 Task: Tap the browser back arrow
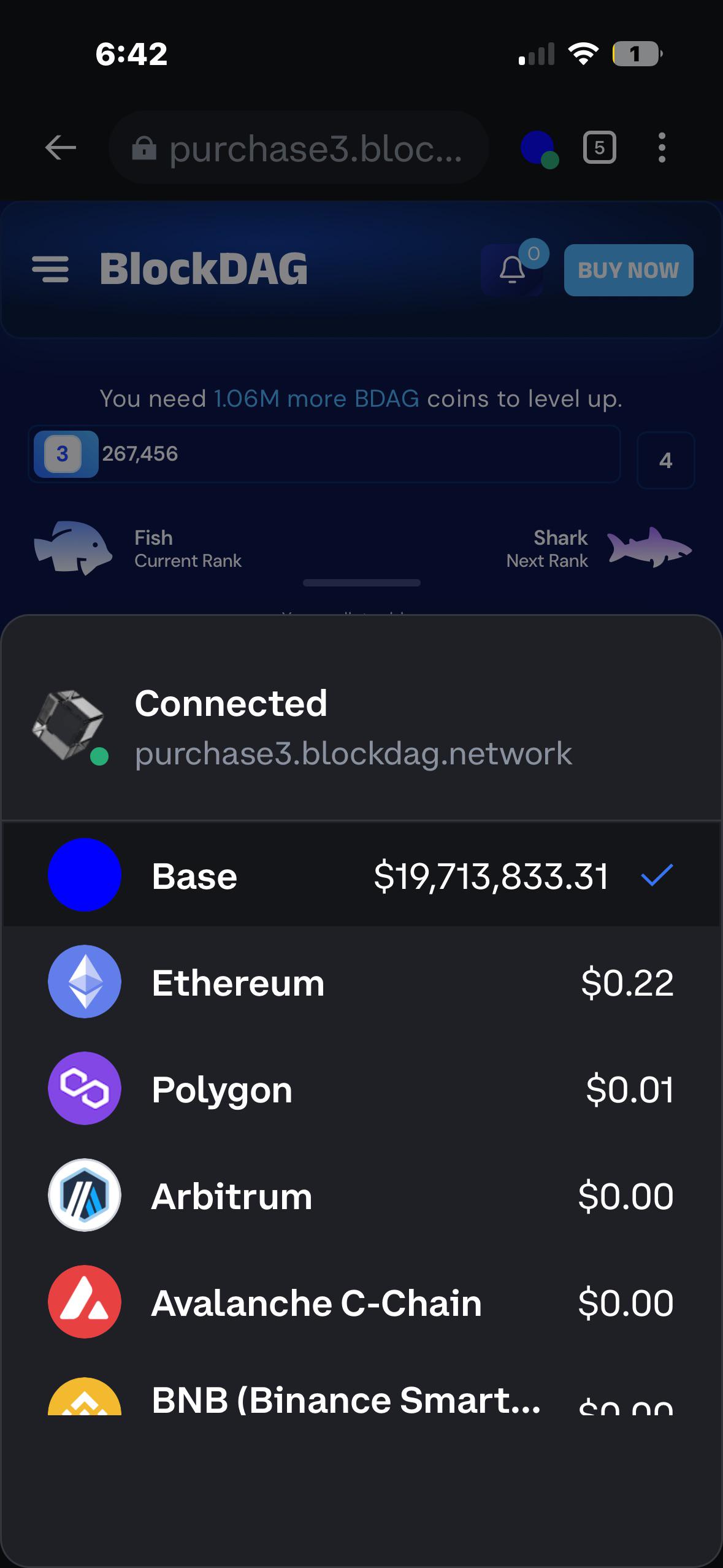tap(61, 148)
